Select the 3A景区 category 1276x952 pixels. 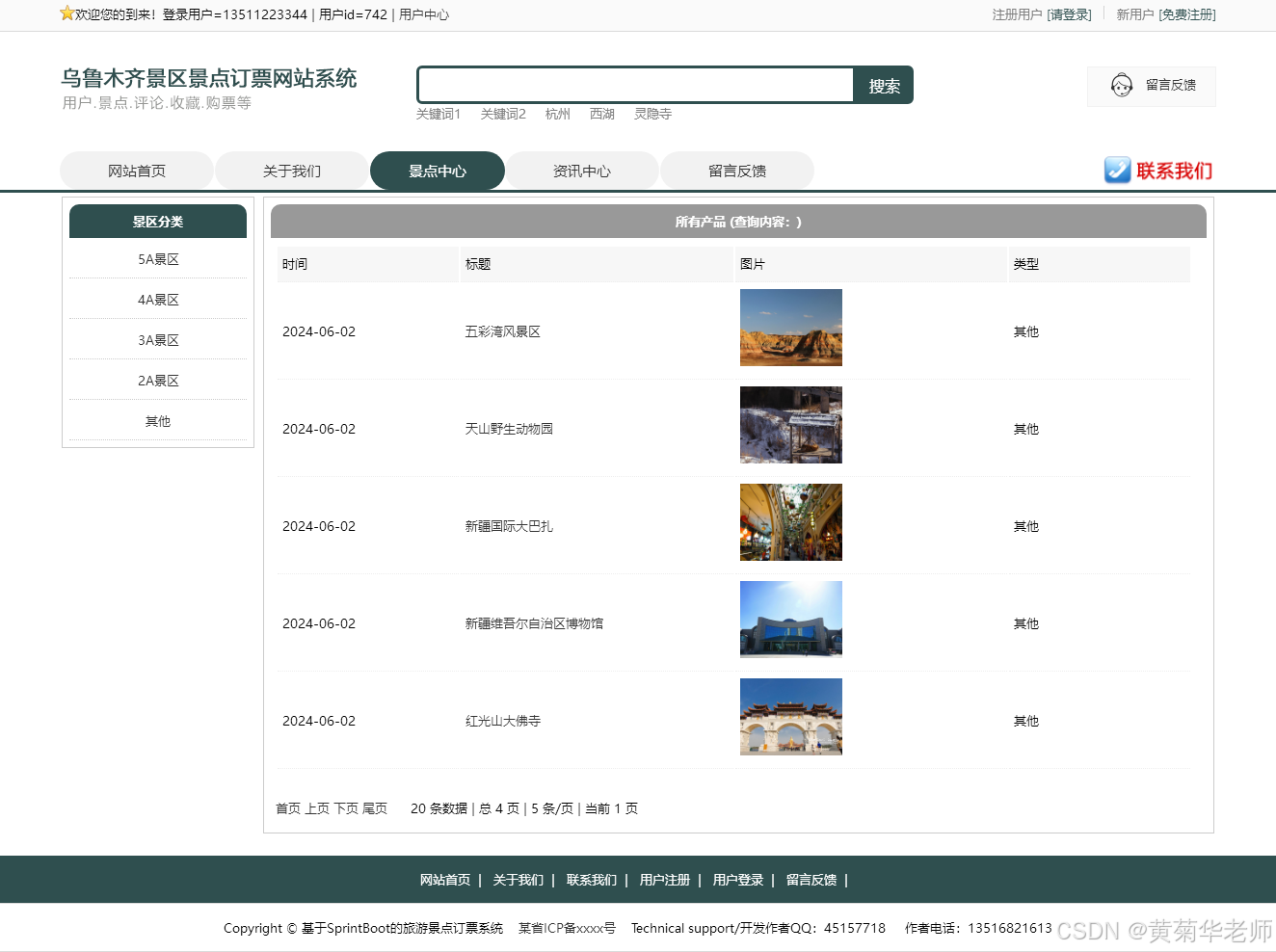pos(158,340)
